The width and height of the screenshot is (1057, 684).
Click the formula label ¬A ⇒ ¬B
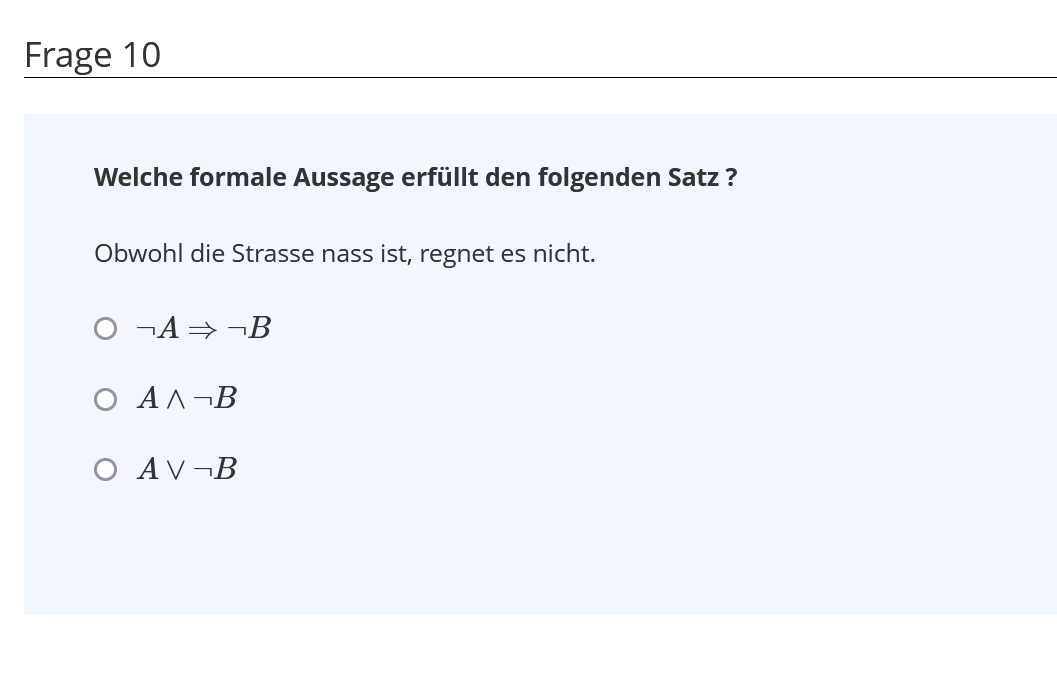203,328
